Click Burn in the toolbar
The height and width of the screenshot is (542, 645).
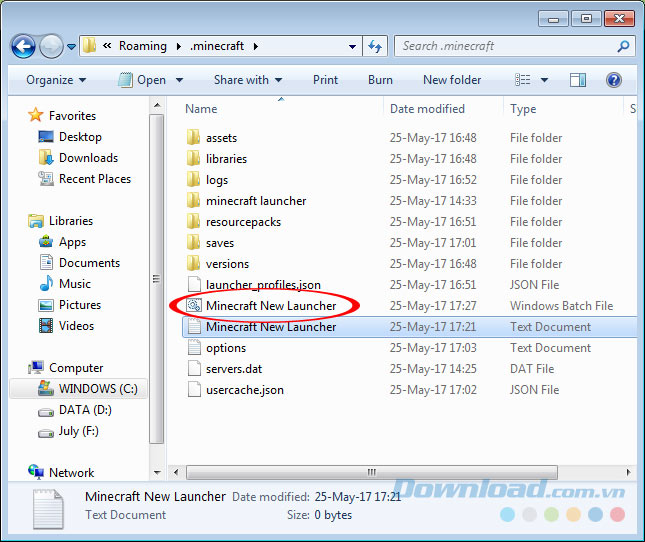[x=380, y=80]
